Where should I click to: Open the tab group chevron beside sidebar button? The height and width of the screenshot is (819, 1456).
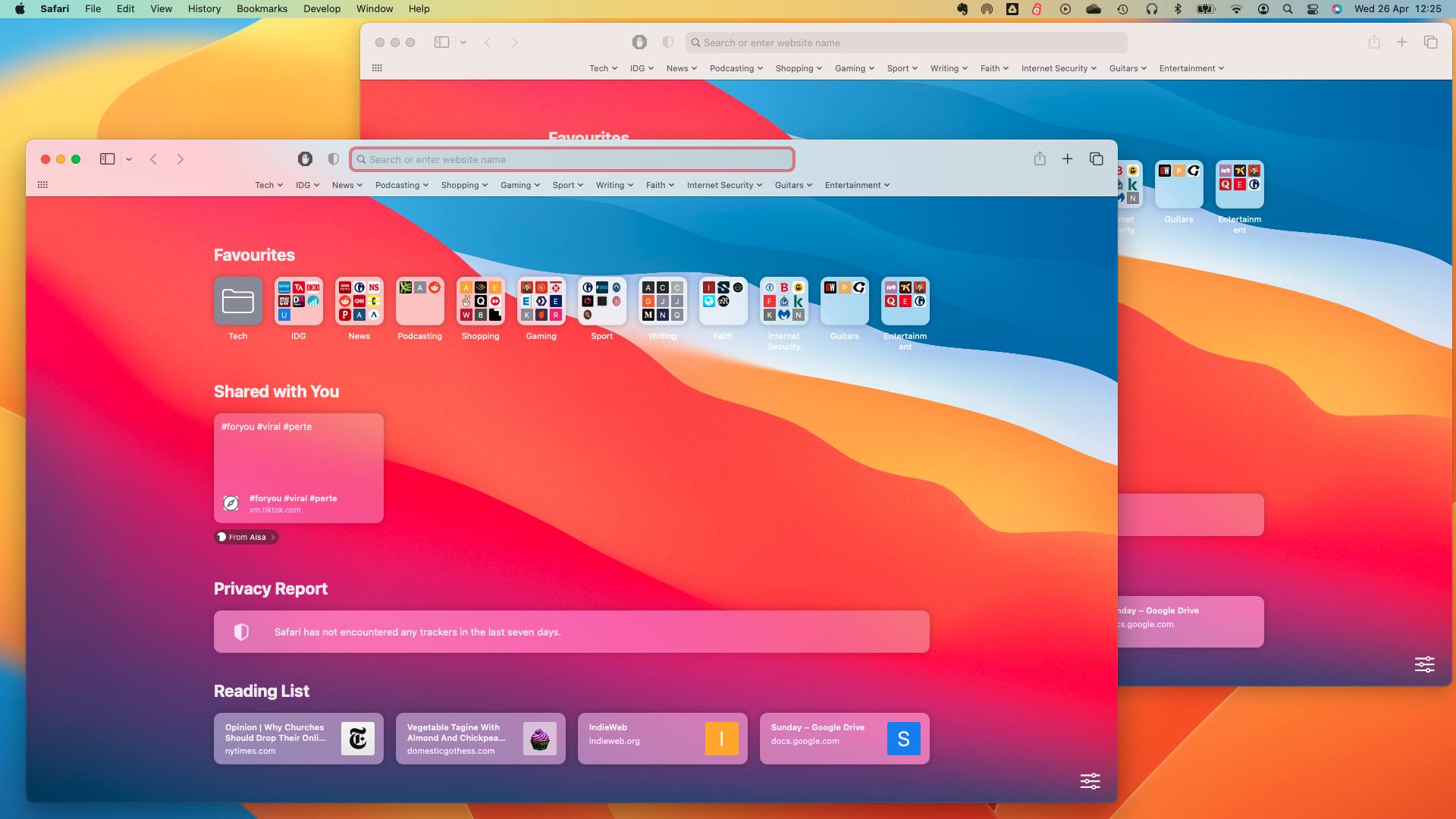tap(128, 159)
